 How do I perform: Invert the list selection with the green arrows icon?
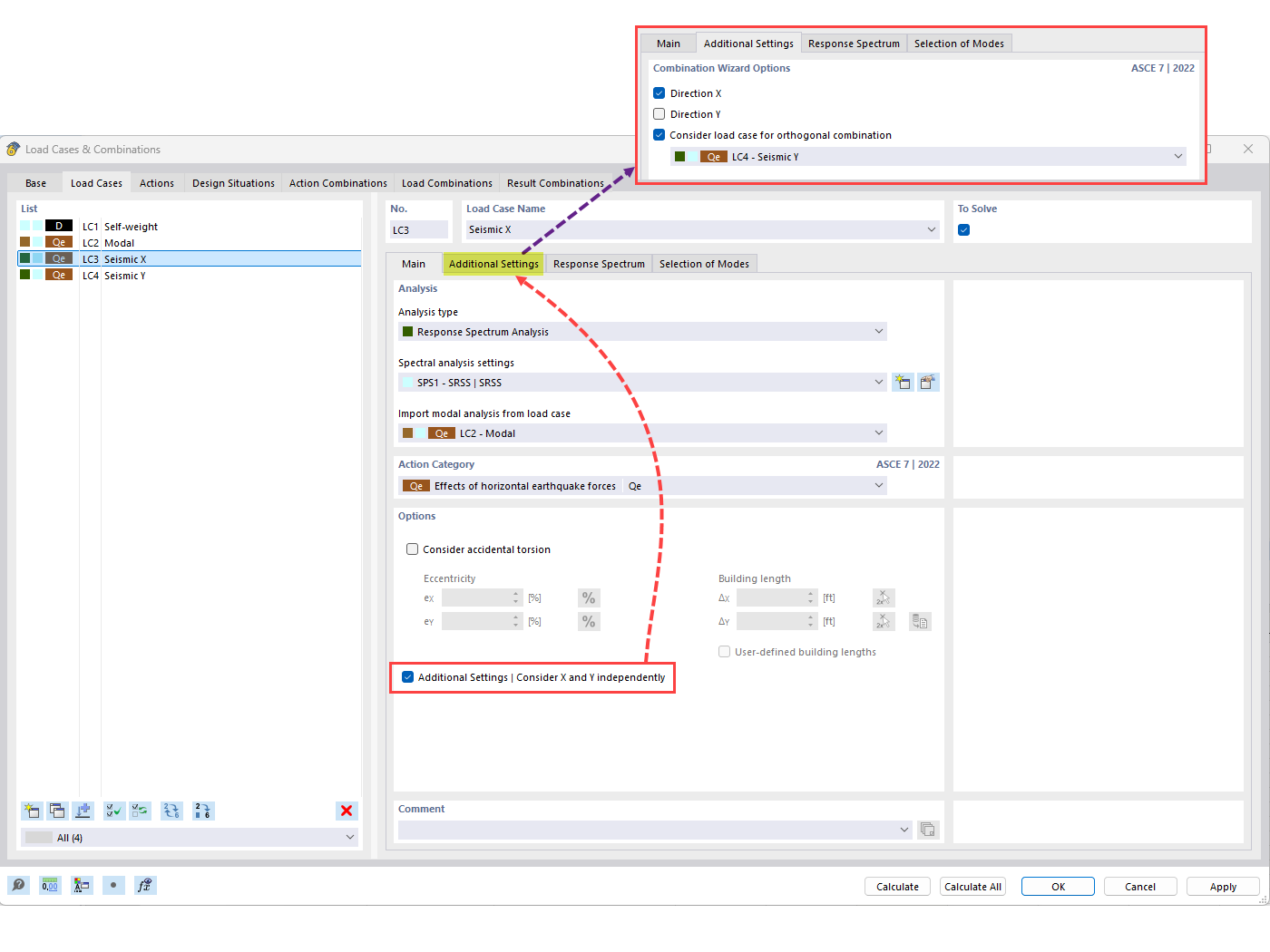pyautogui.click(x=140, y=811)
